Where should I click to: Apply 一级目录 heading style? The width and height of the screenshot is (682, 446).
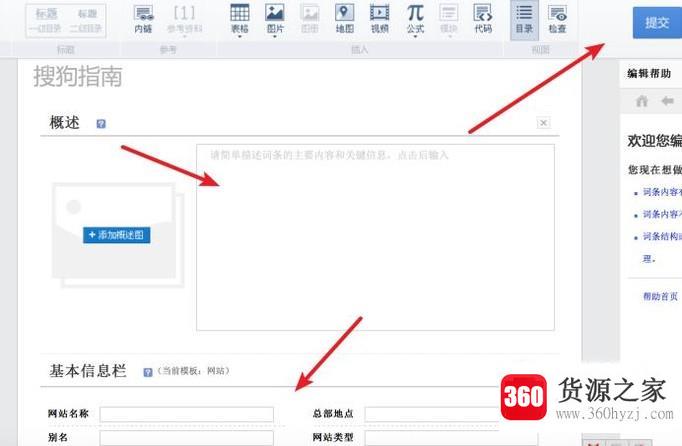(x=46, y=20)
